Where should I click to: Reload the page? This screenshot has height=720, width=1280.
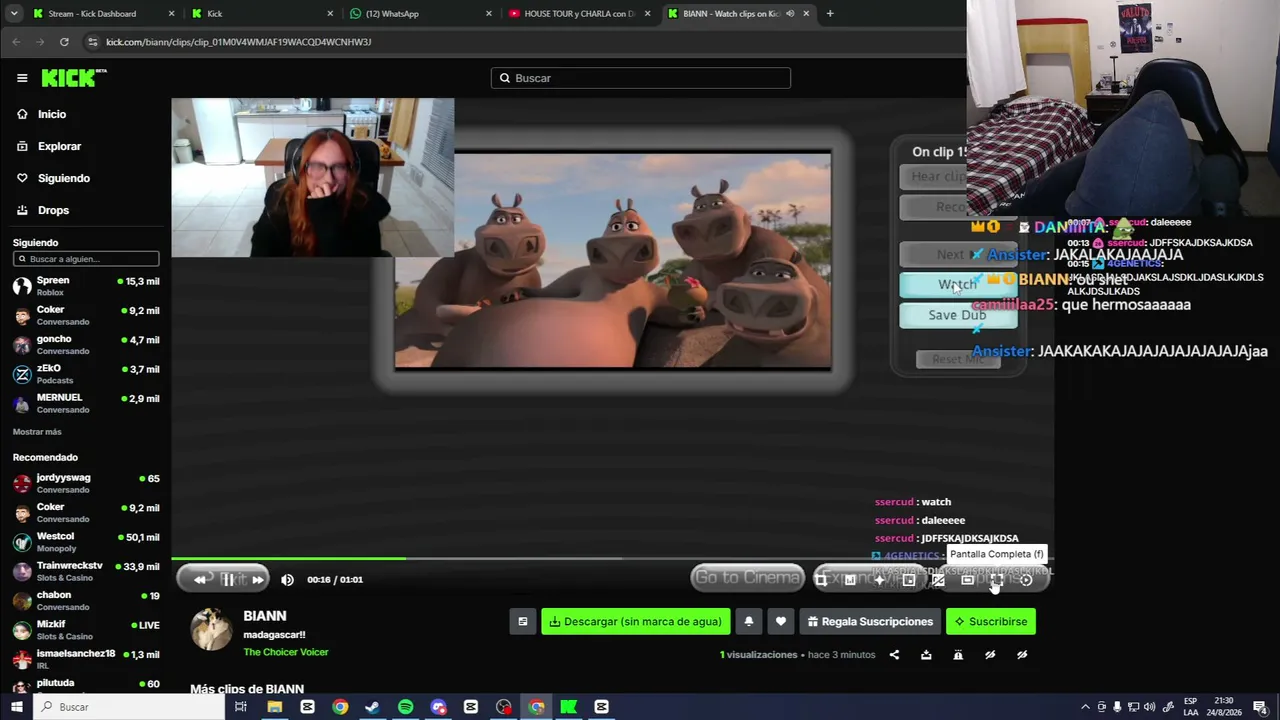point(64,42)
